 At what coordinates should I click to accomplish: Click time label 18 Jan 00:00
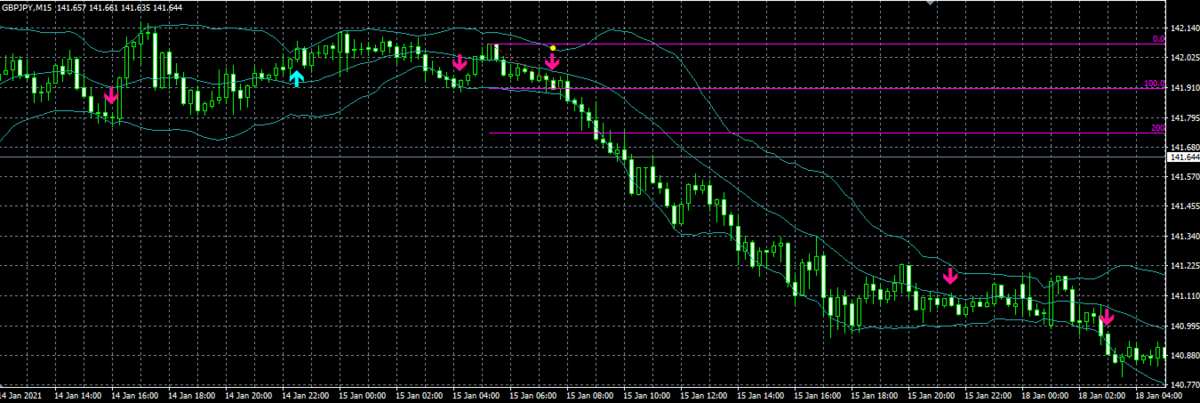[x=1047, y=396]
